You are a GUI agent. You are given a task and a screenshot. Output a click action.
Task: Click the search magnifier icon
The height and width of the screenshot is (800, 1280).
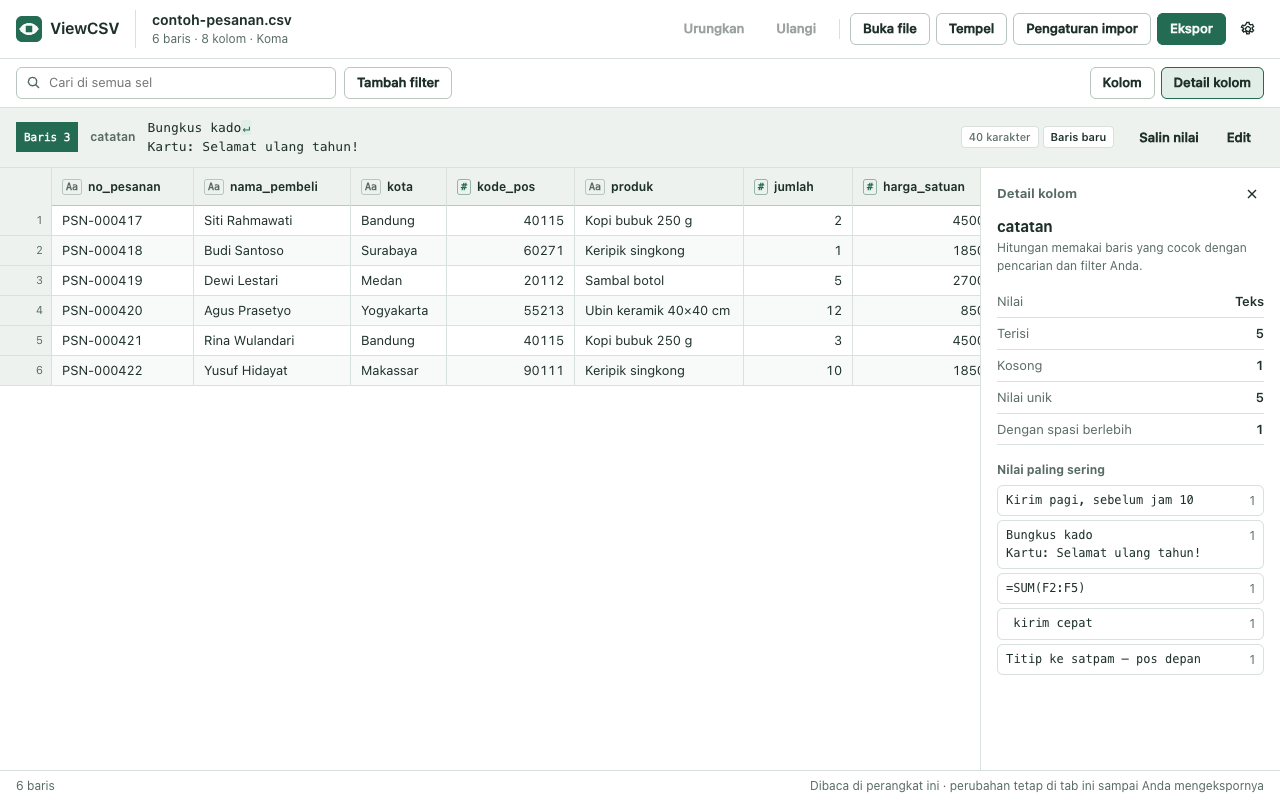34,83
